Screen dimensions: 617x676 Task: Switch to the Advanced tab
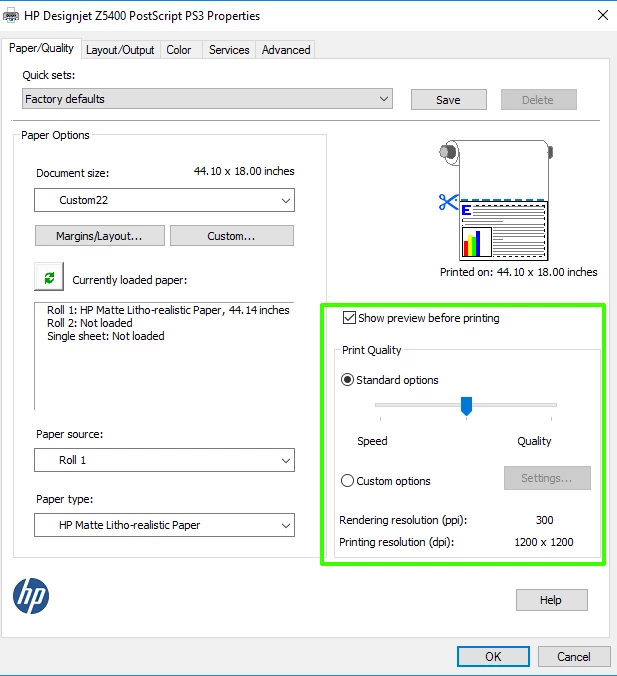286,50
